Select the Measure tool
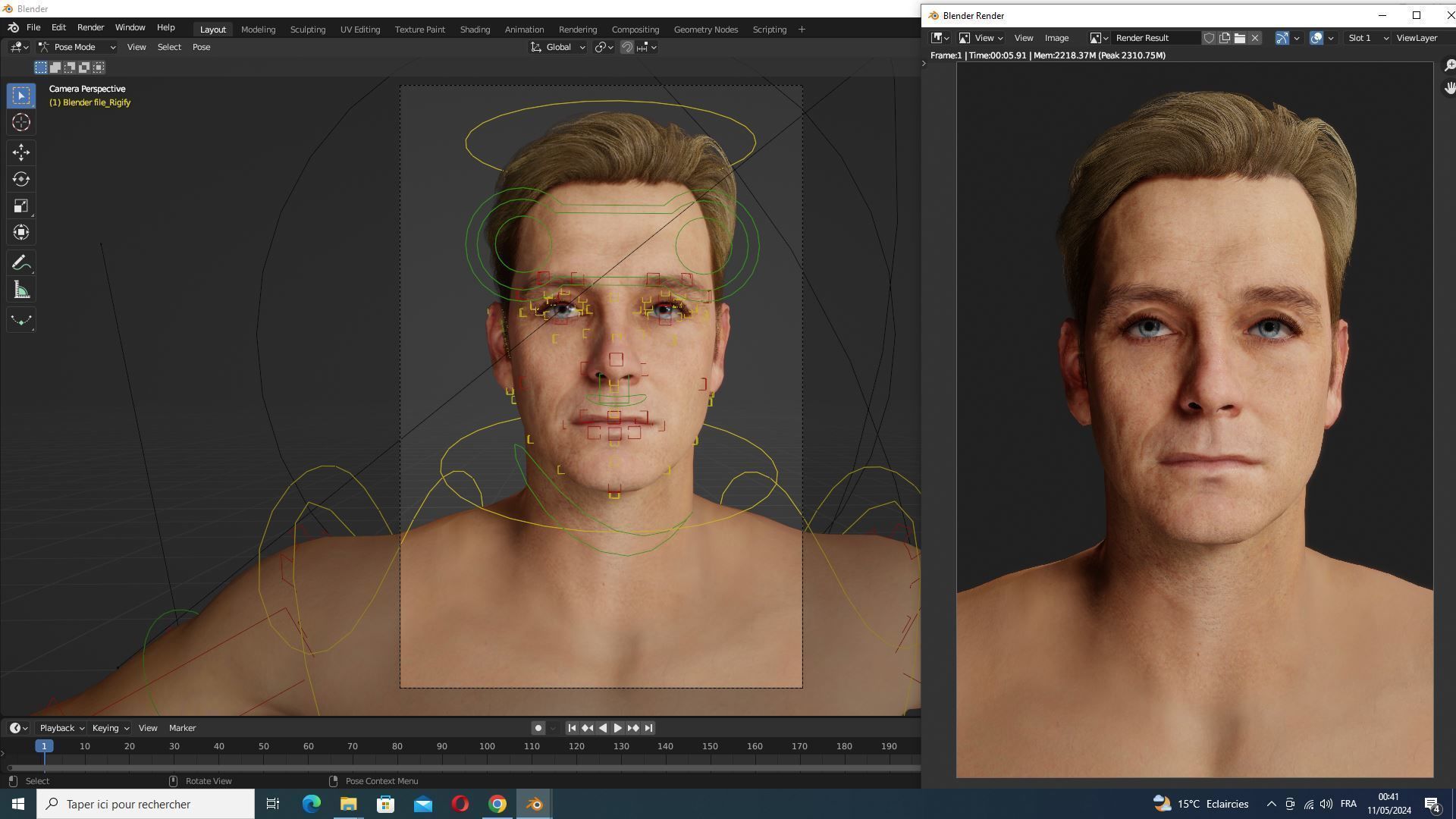The width and height of the screenshot is (1456, 819). tap(20, 290)
